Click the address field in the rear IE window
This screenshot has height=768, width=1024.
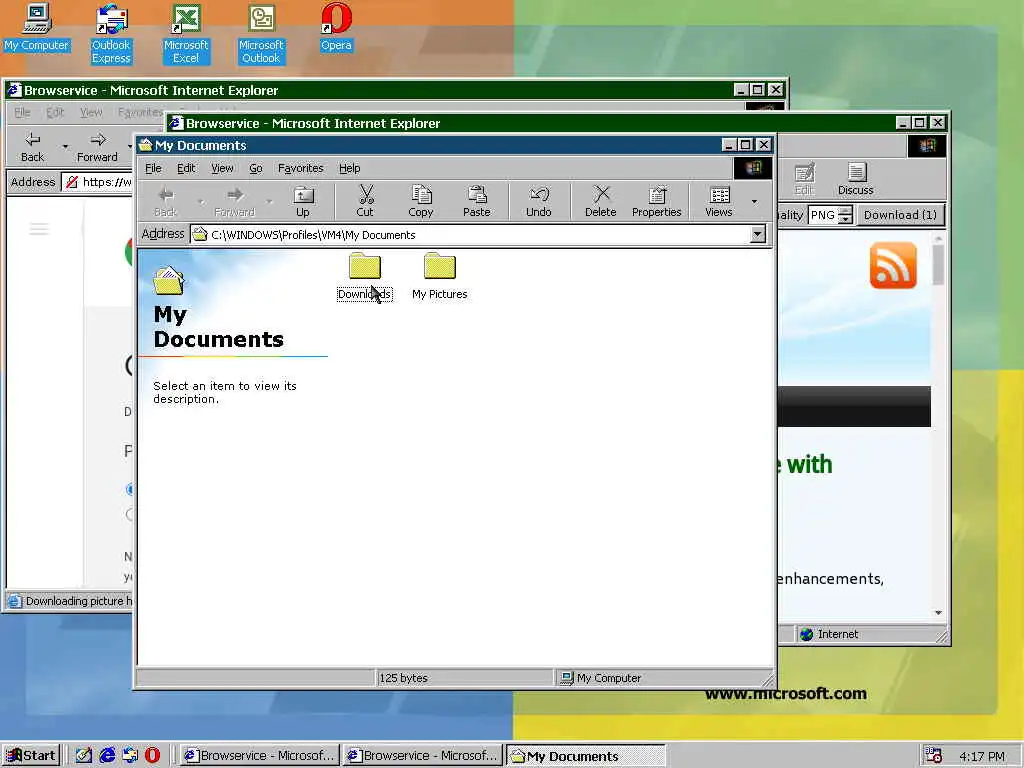(97, 182)
